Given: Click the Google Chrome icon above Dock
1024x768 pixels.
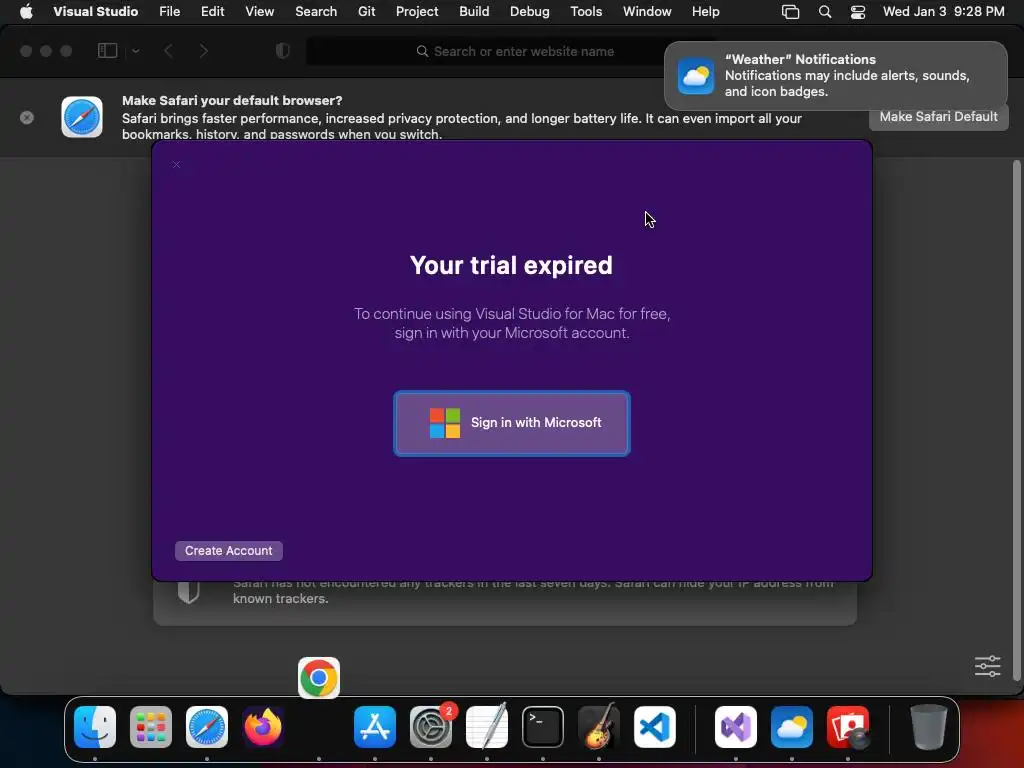Looking at the screenshot, I should [319, 678].
